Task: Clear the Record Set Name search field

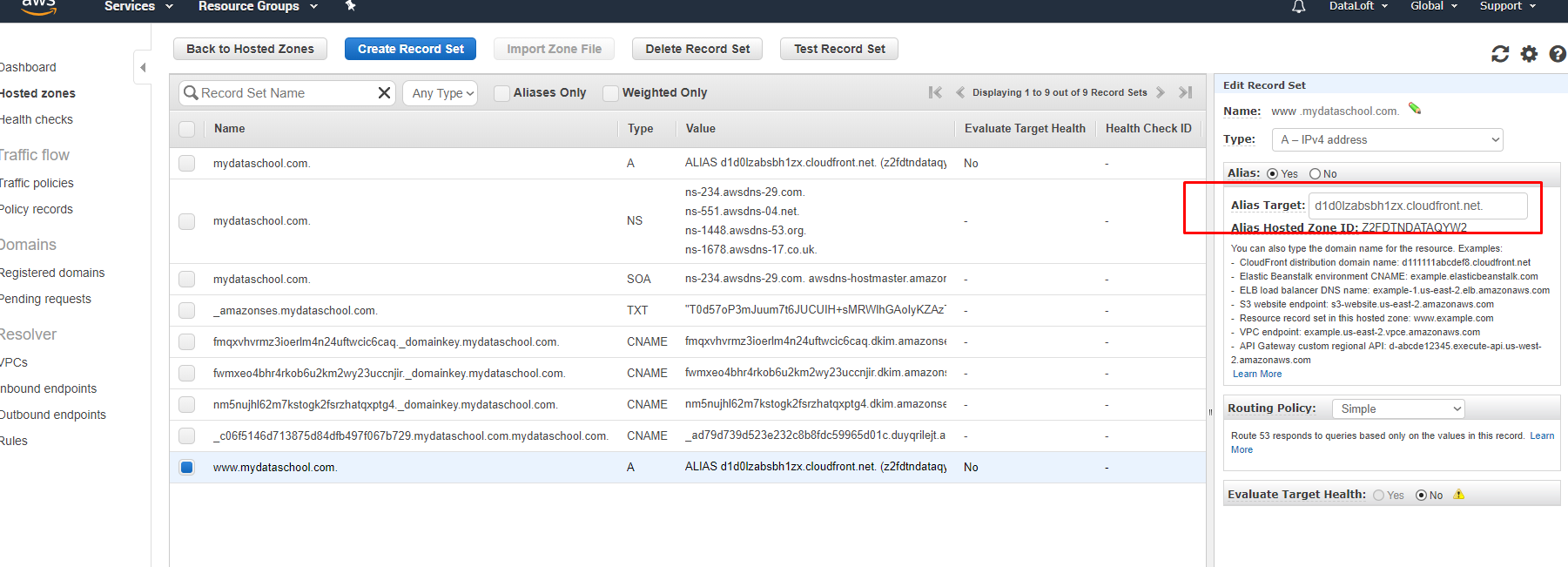Action: 384,92
